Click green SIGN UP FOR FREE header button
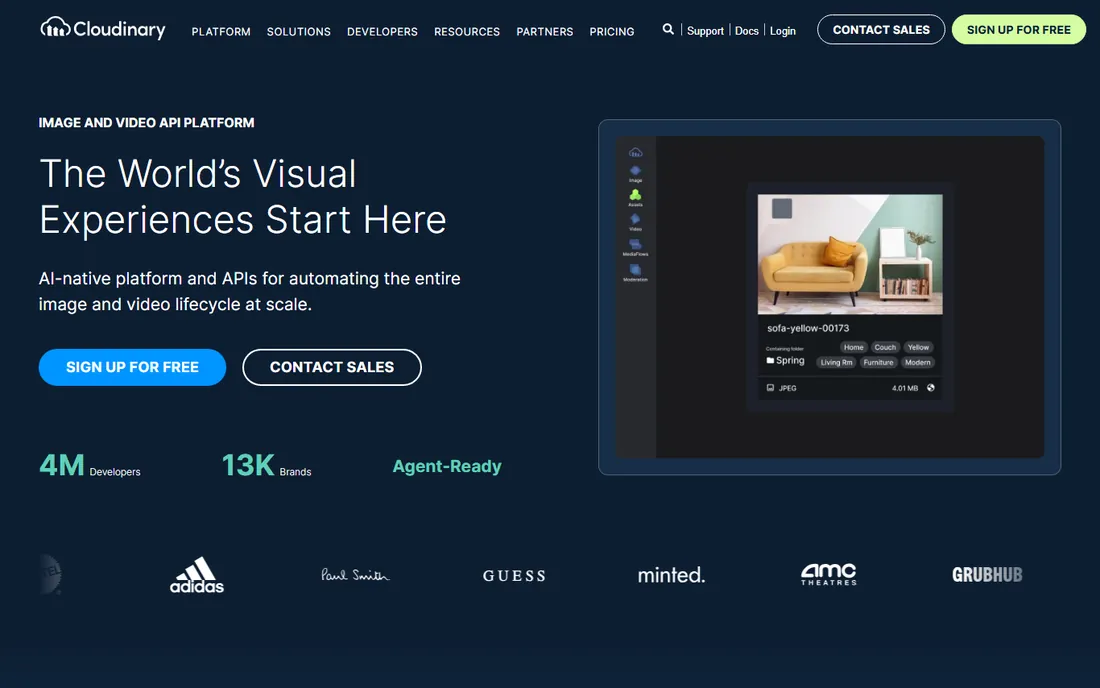Viewport: 1100px width, 688px height. tap(1019, 29)
